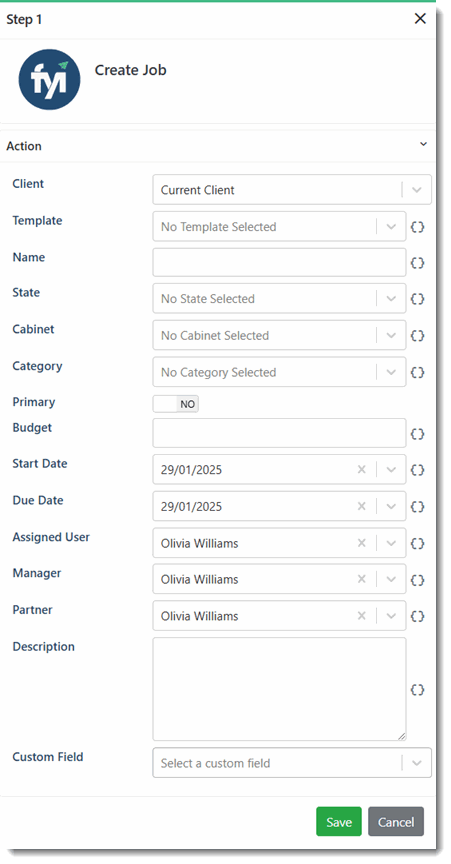Toggle the Primary switch
The width and height of the screenshot is (451, 864).
(x=175, y=404)
